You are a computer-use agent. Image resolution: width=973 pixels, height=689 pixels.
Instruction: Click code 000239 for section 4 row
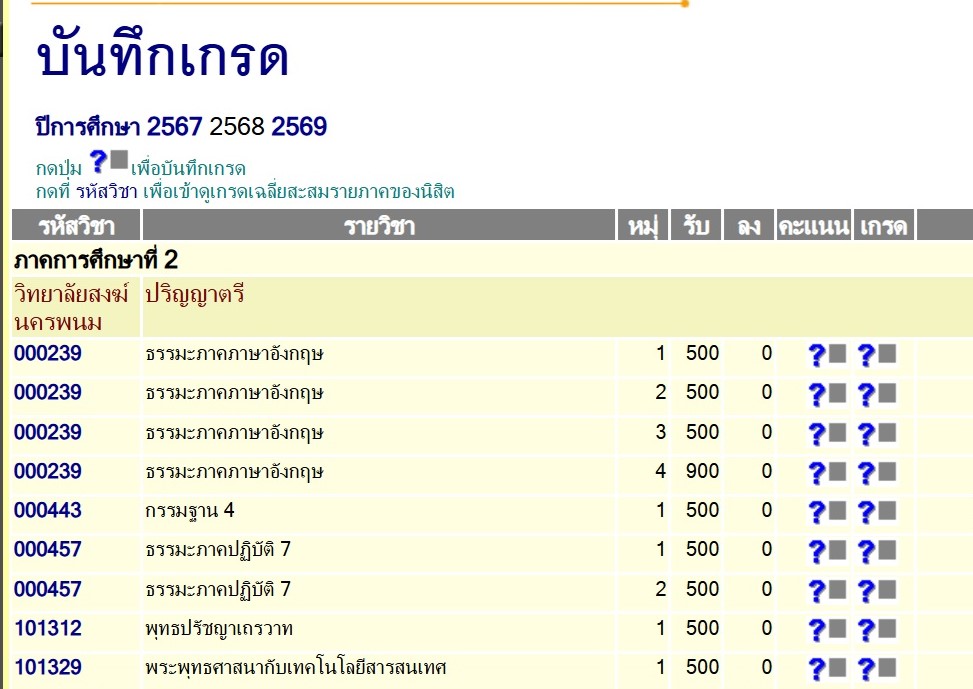tap(48, 472)
